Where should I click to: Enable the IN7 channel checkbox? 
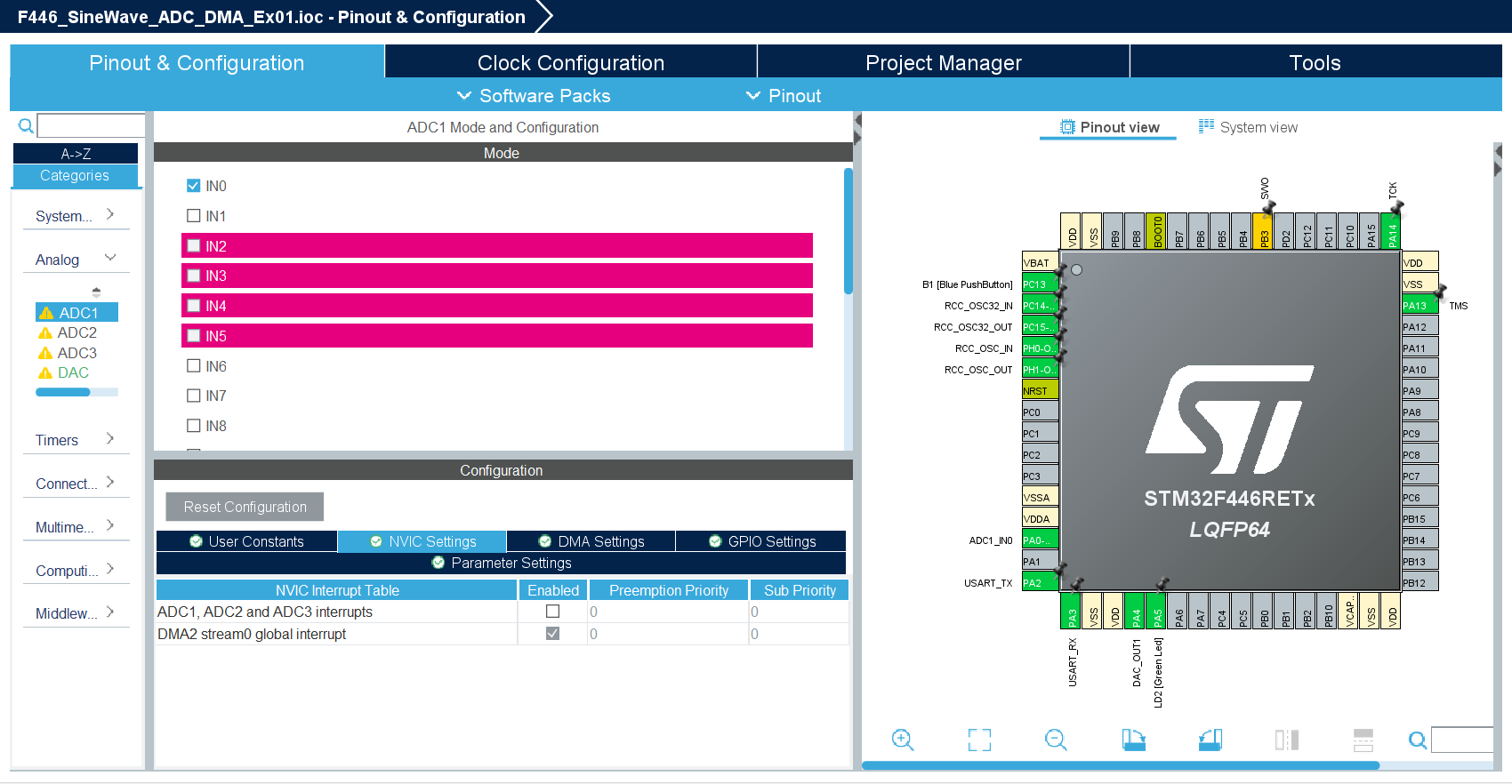click(x=193, y=396)
